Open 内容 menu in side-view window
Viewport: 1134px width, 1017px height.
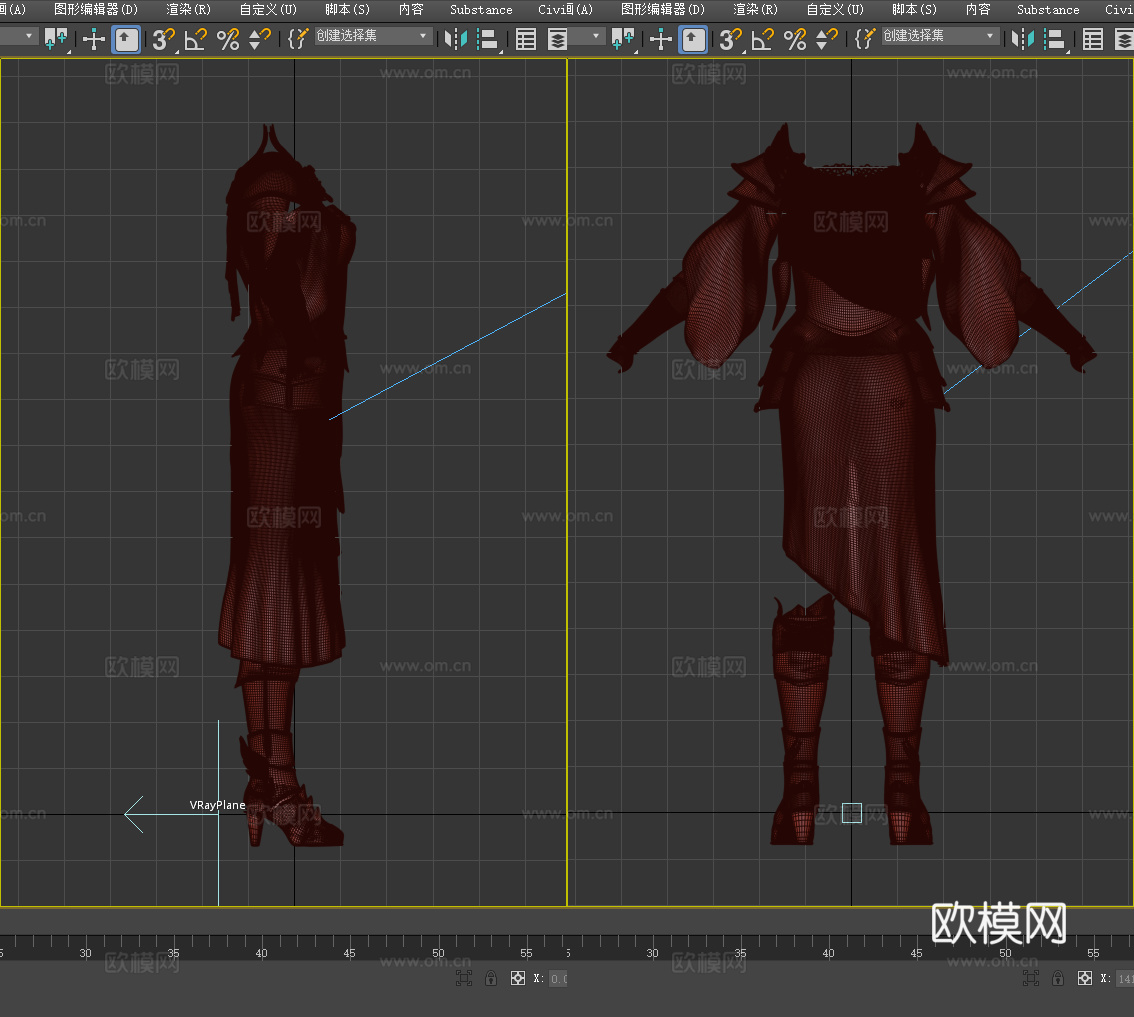click(x=411, y=9)
